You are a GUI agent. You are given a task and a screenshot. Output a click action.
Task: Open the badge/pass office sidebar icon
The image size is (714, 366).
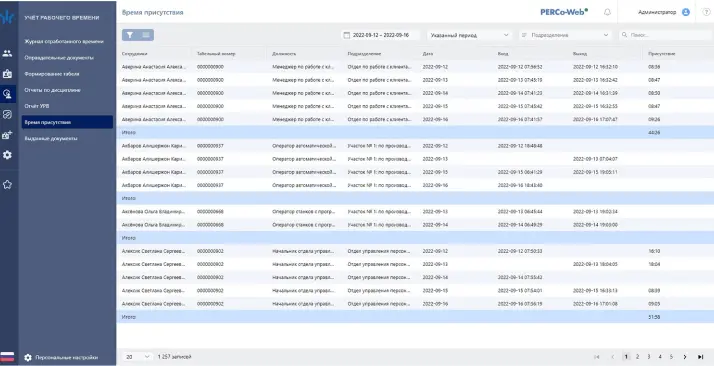pyautogui.click(x=7, y=73)
